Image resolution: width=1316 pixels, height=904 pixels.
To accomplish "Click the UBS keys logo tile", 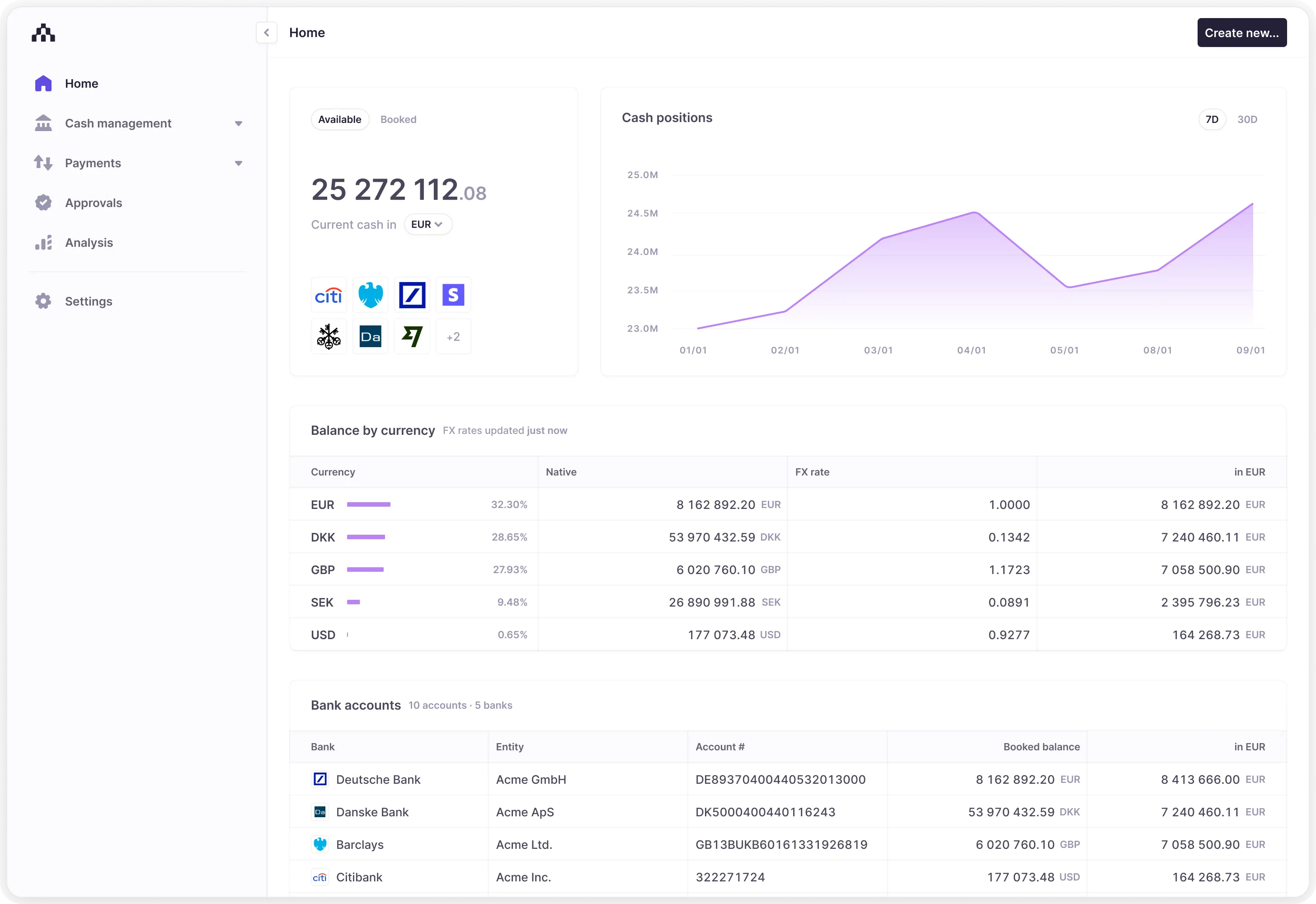I will pos(329,337).
